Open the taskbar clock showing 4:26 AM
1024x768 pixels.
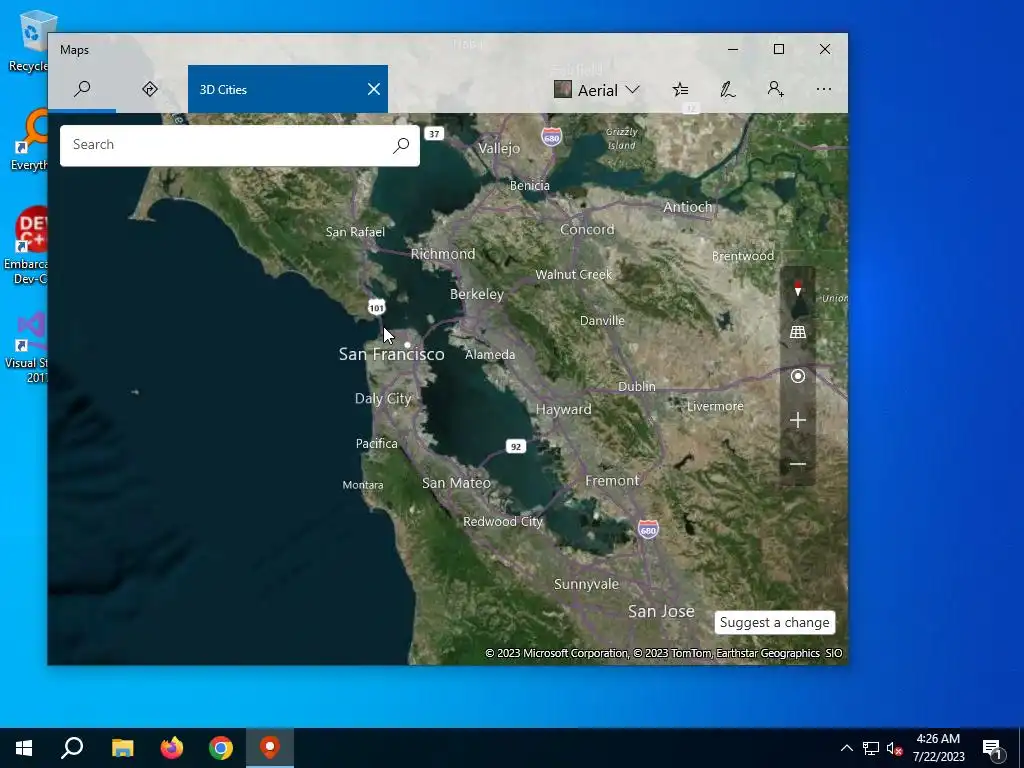[938, 748]
